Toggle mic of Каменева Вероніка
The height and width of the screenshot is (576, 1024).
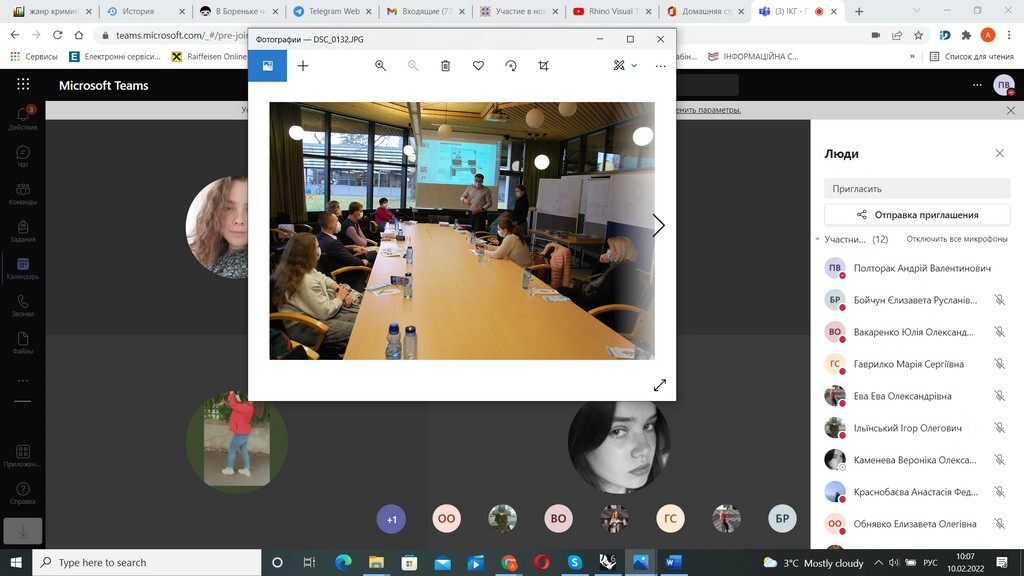(999, 460)
